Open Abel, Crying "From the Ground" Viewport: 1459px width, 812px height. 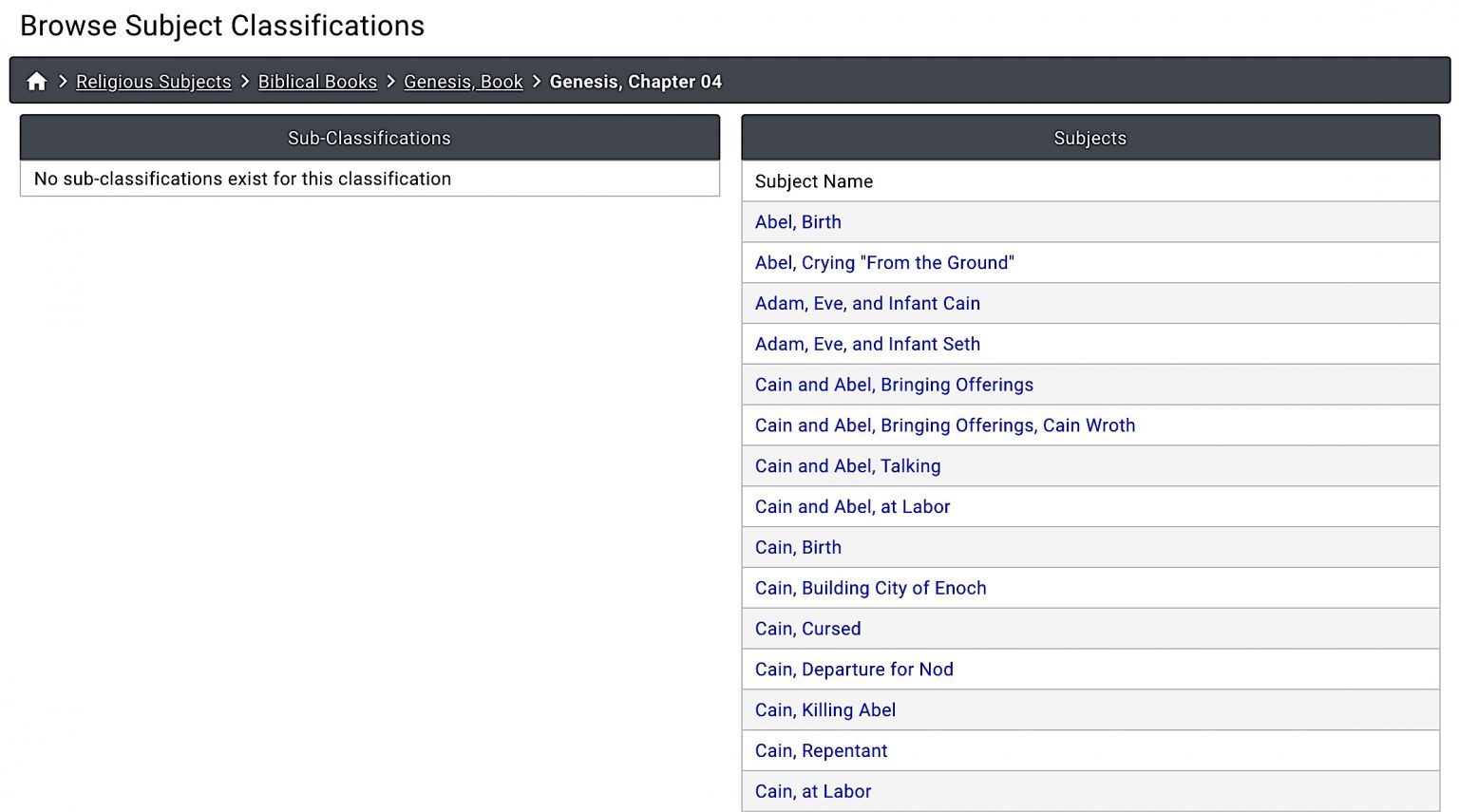click(x=884, y=263)
